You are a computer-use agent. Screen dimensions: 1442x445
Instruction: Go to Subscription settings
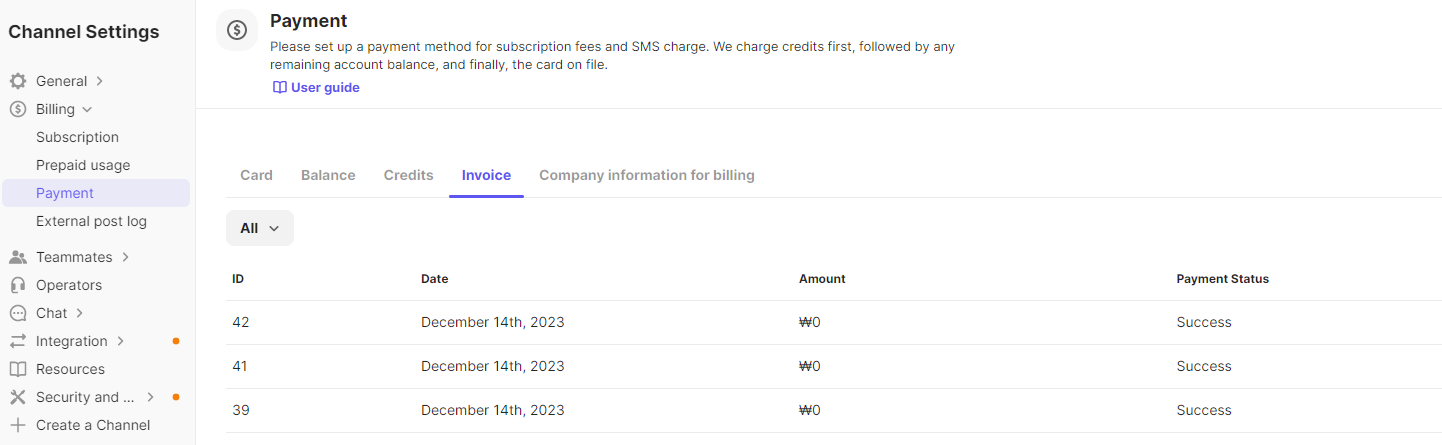coord(77,137)
